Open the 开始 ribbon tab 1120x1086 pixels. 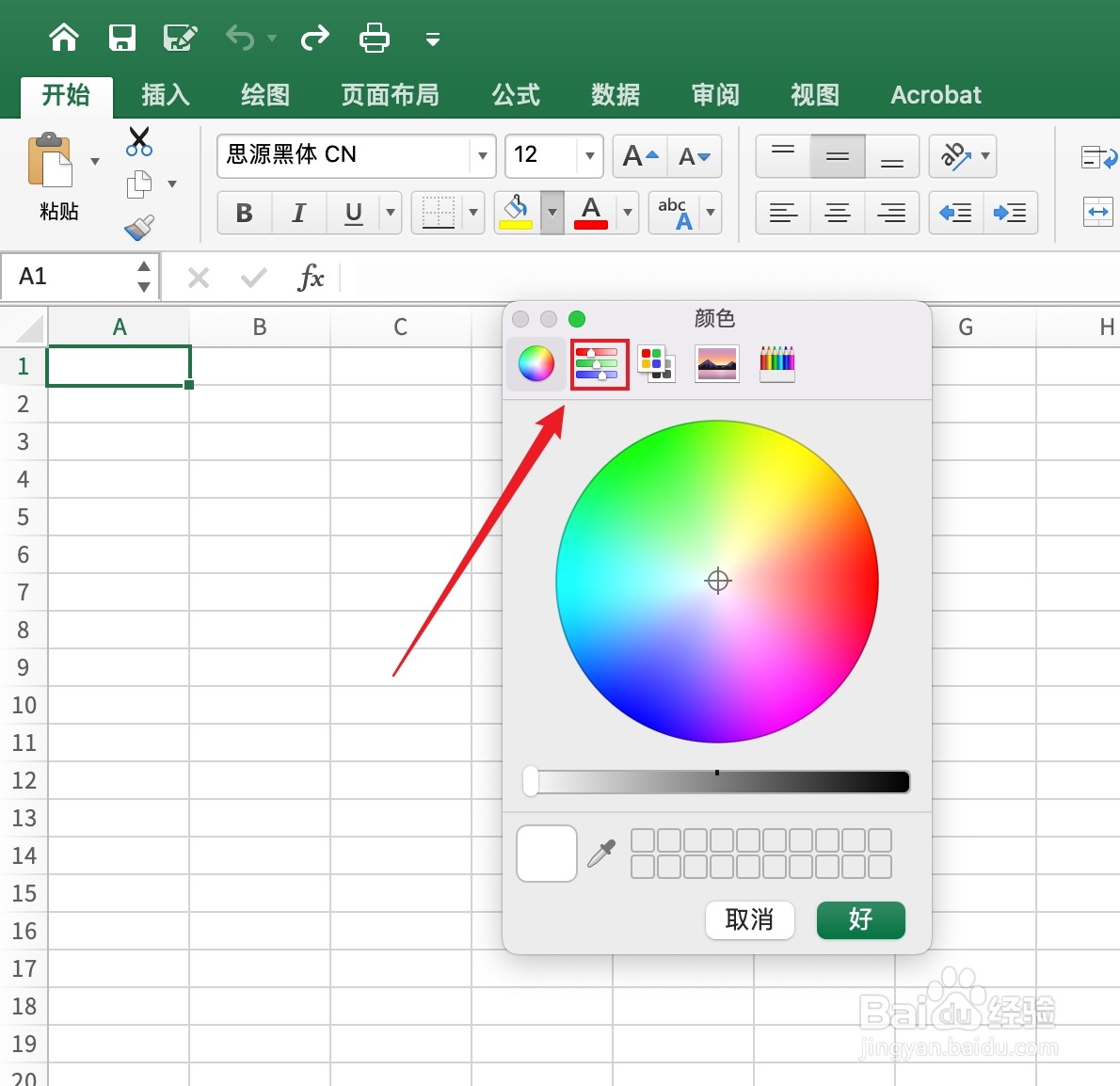[x=67, y=95]
